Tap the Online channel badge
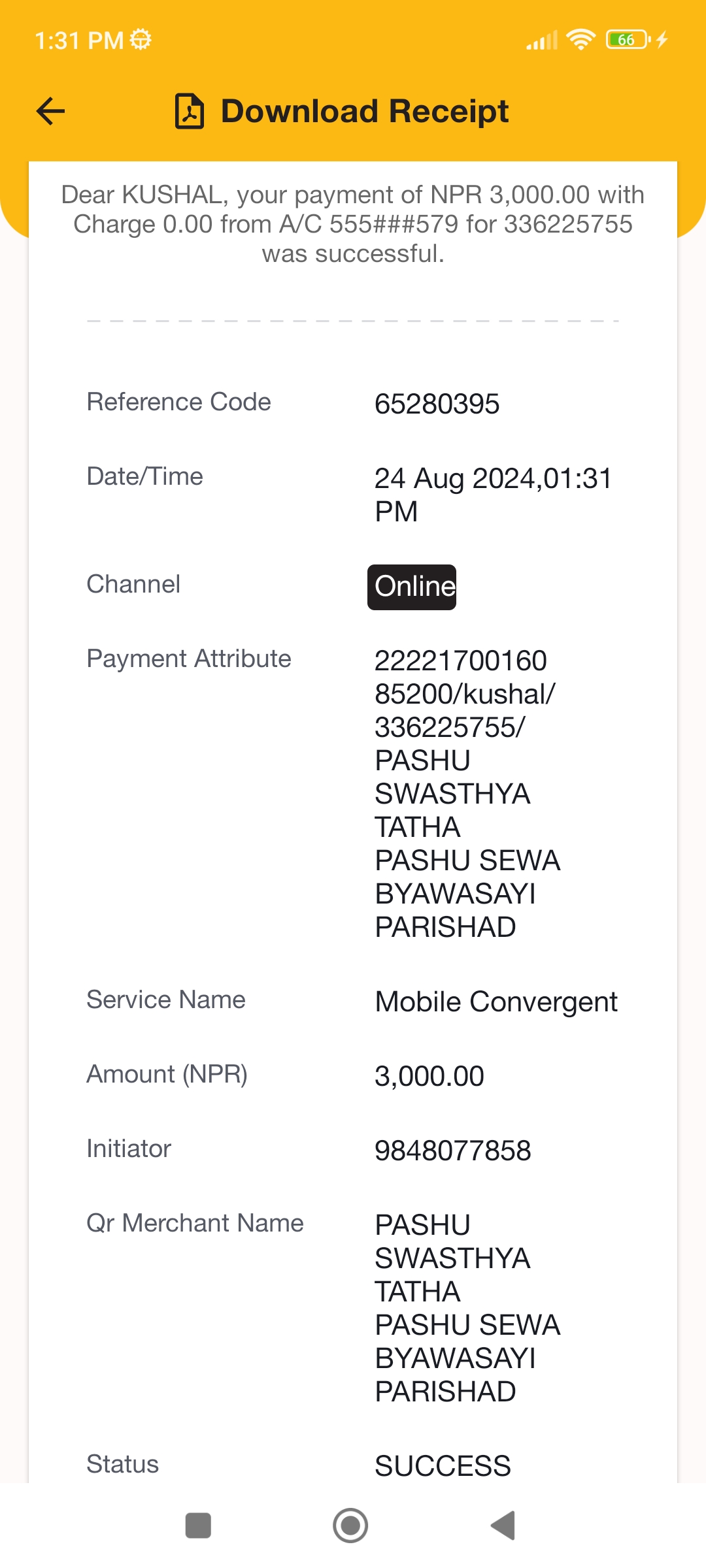The height and width of the screenshot is (1568, 706). (x=412, y=587)
